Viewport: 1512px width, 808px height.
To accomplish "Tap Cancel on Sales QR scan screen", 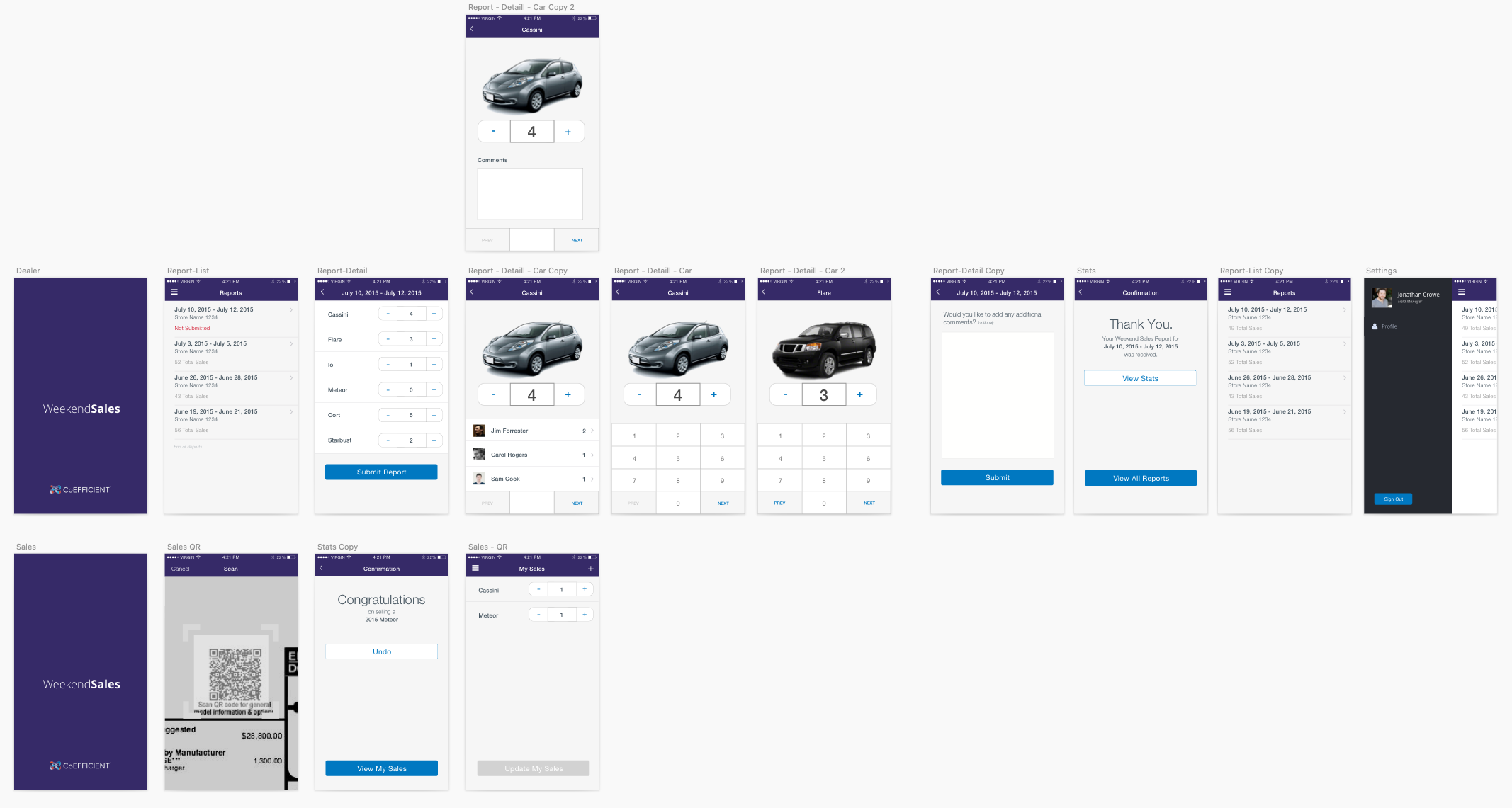I will pos(181,569).
